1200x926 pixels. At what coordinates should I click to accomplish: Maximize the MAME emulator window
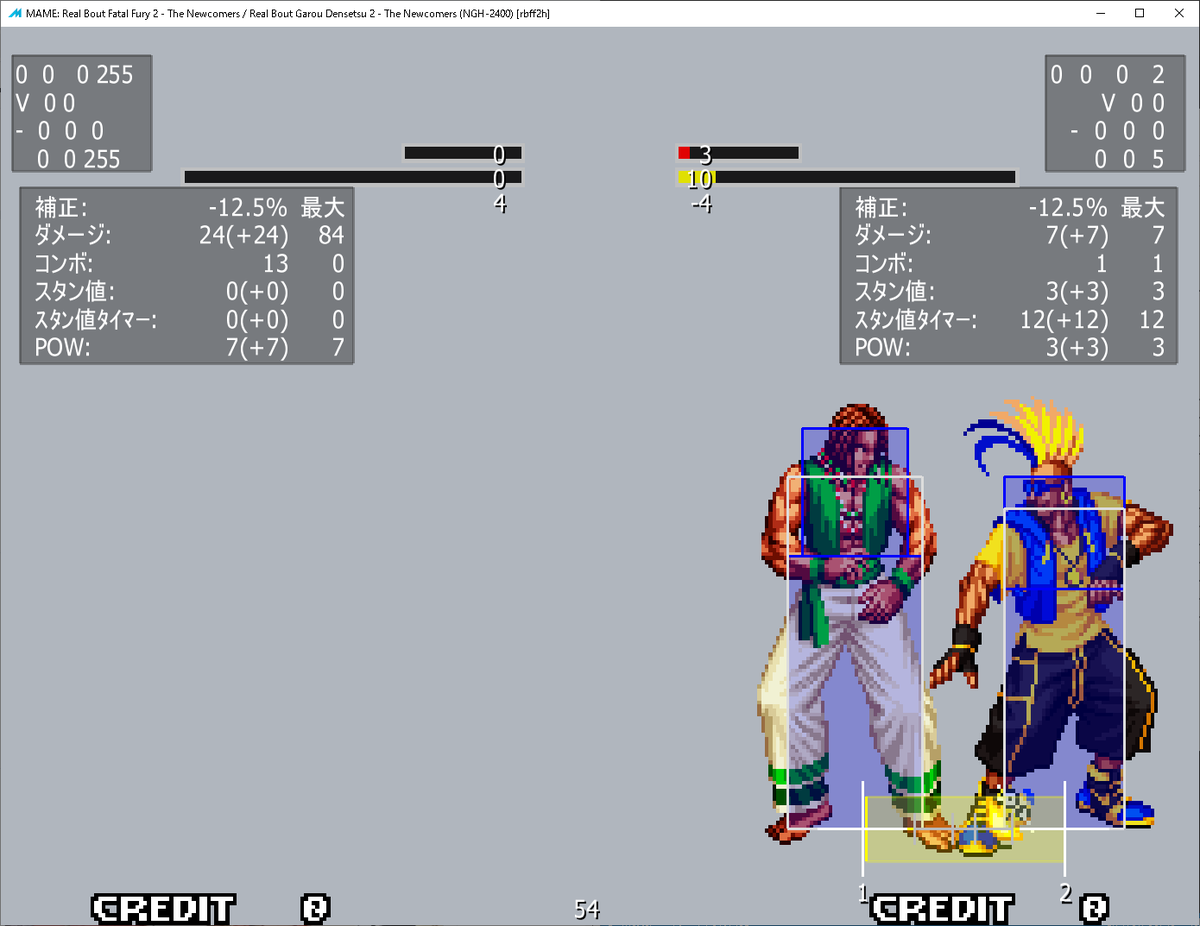point(1139,13)
